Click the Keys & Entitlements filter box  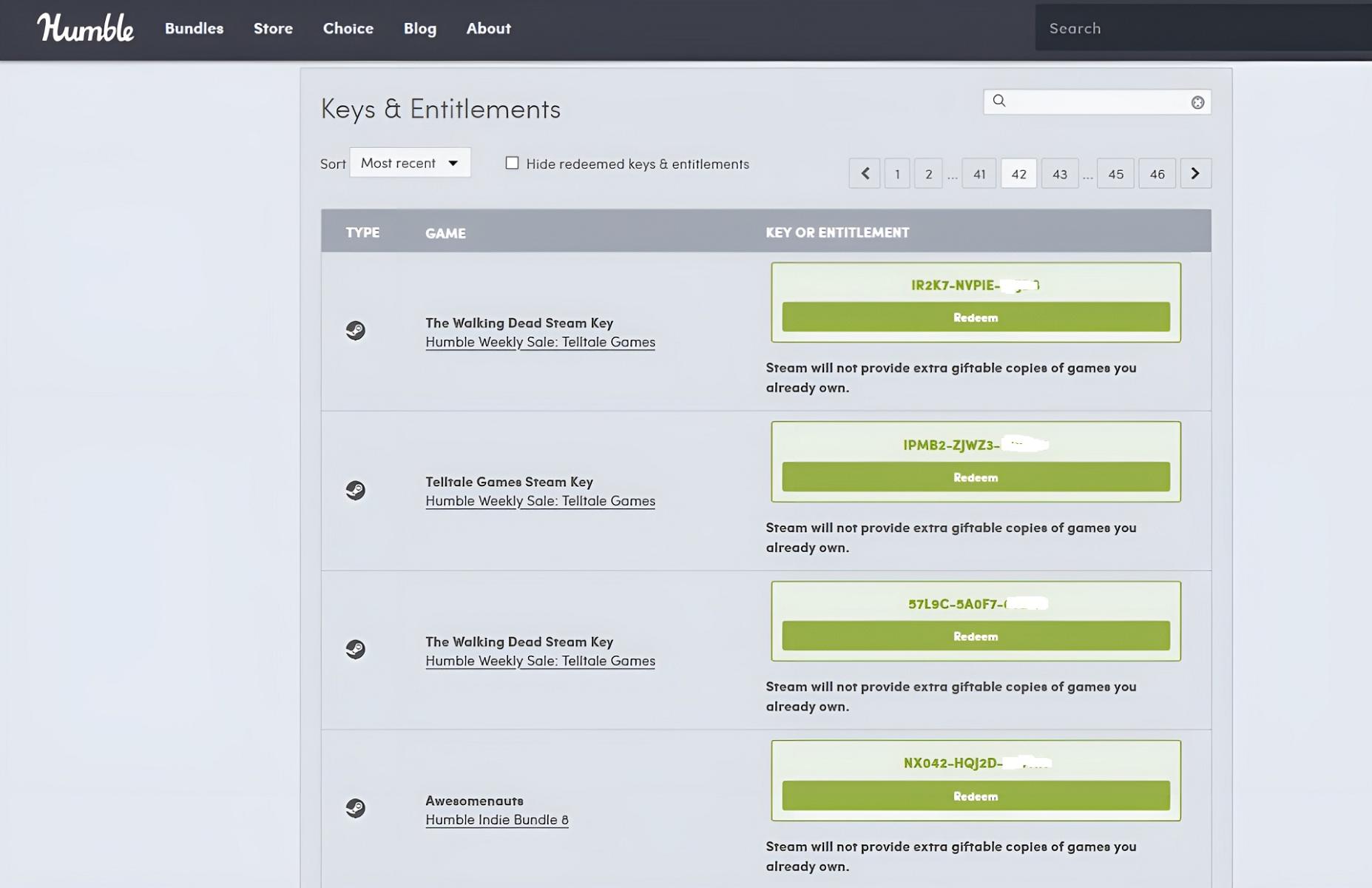(x=1098, y=101)
